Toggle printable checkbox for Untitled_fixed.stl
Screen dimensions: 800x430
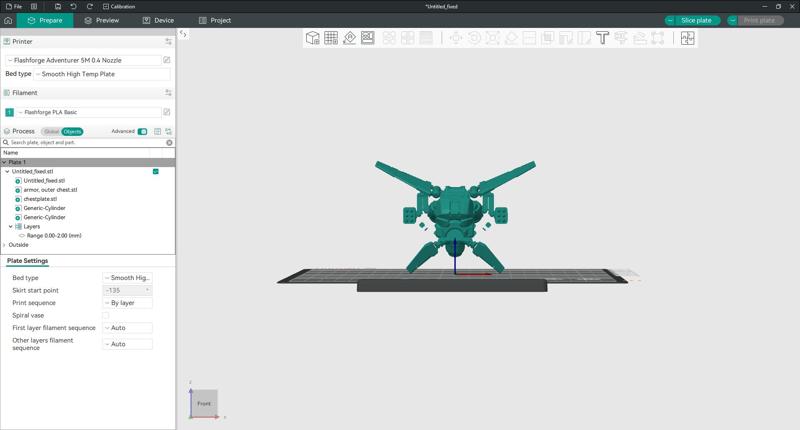[x=156, y=171]
